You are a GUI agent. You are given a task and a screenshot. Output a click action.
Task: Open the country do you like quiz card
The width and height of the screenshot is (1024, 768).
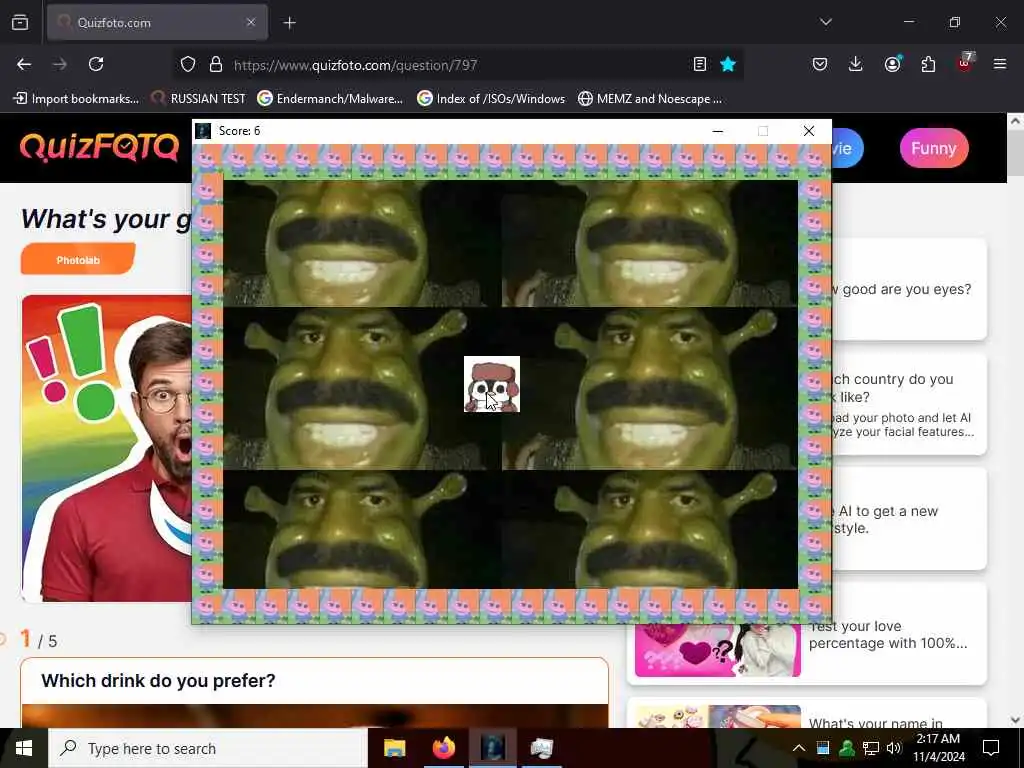tap(909, 404)
